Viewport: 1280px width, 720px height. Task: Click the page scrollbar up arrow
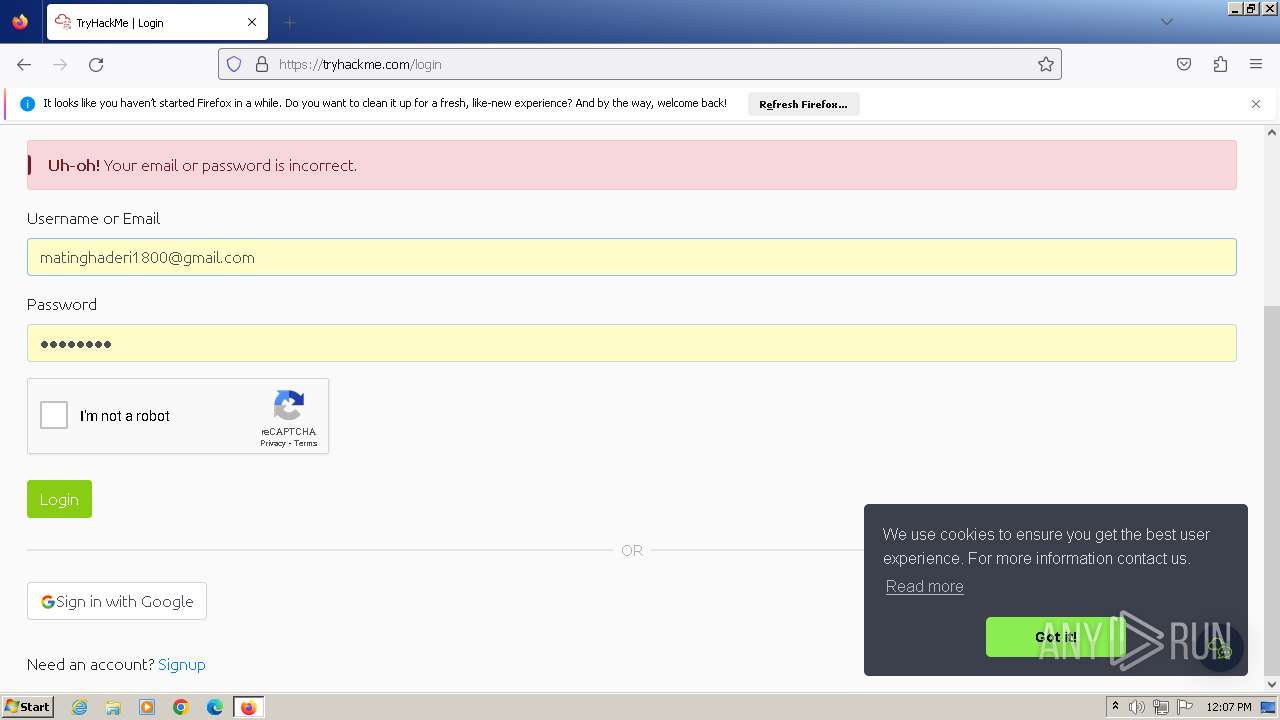[1272, 132]
